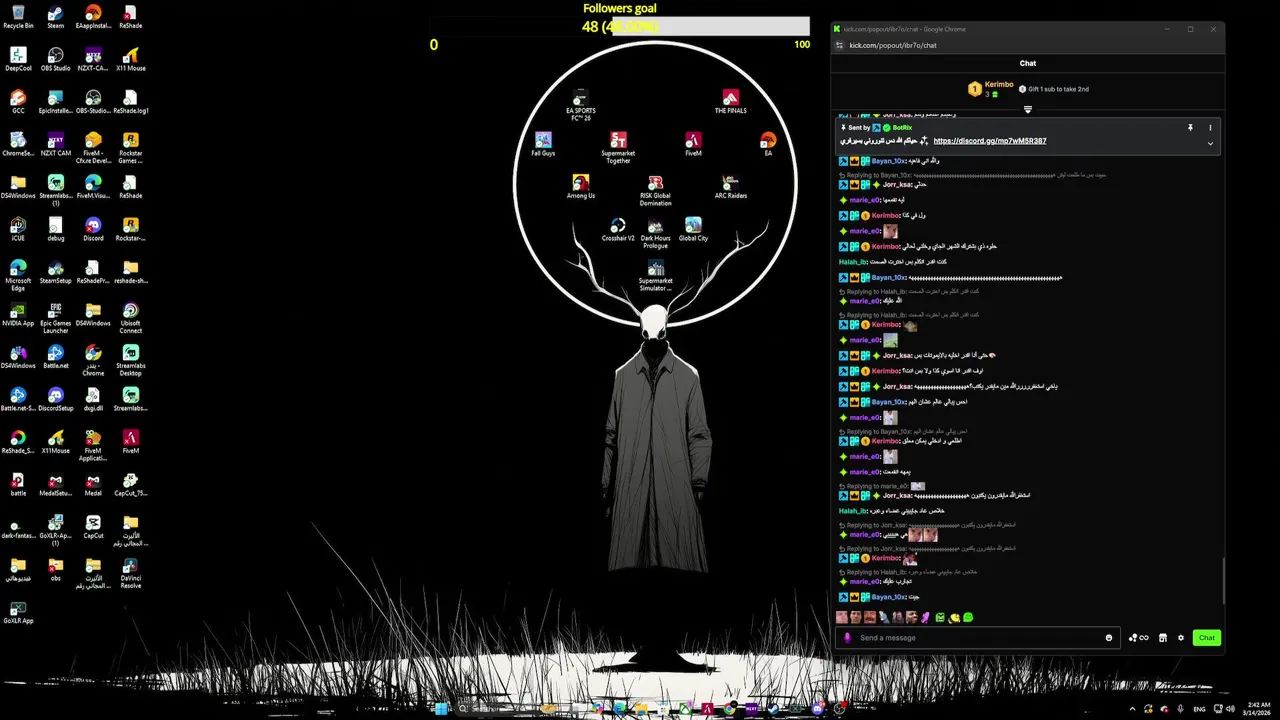Open the volume icon in system tray
The height and width of the screenshot is (720, 1280).
point(1230,708)
